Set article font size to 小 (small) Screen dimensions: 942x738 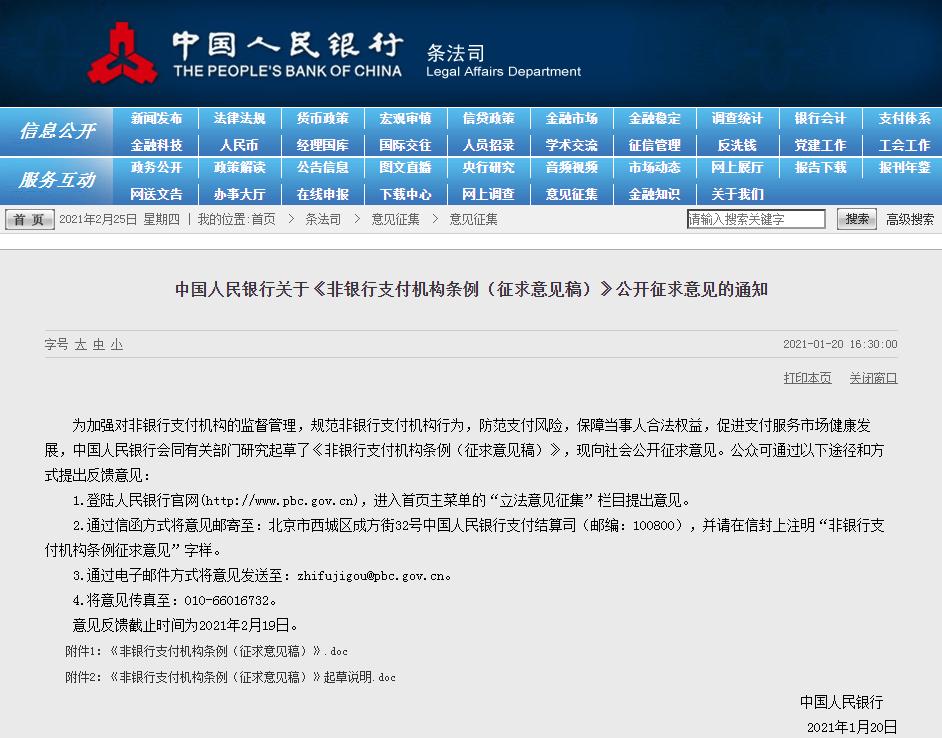point(117,344)
